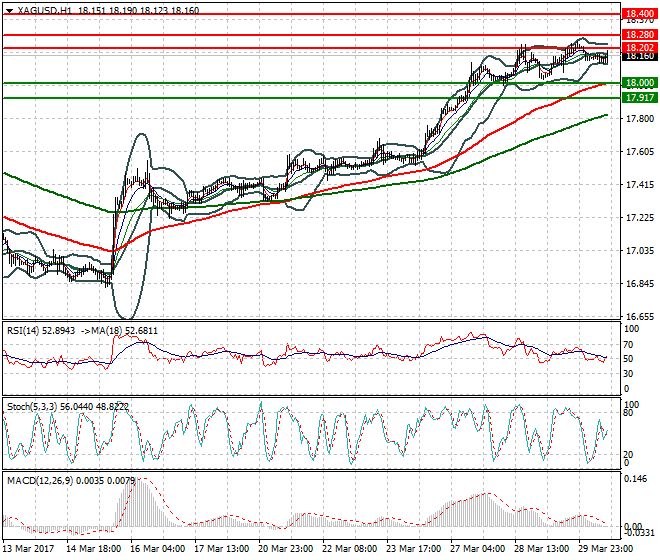
Task: Click the 17.800 price axis value
Action: [640, 119]
